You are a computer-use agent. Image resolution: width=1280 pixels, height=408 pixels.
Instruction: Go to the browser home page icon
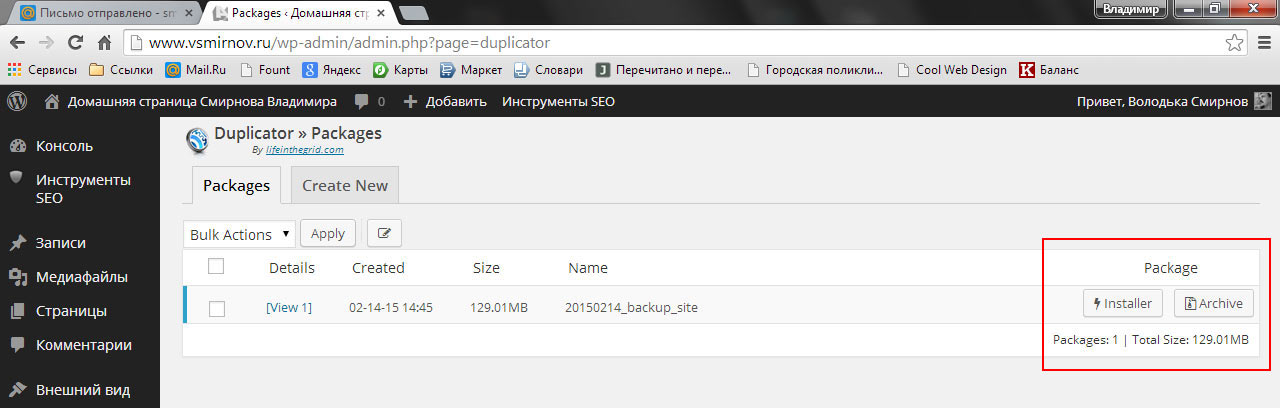point(103,44)
